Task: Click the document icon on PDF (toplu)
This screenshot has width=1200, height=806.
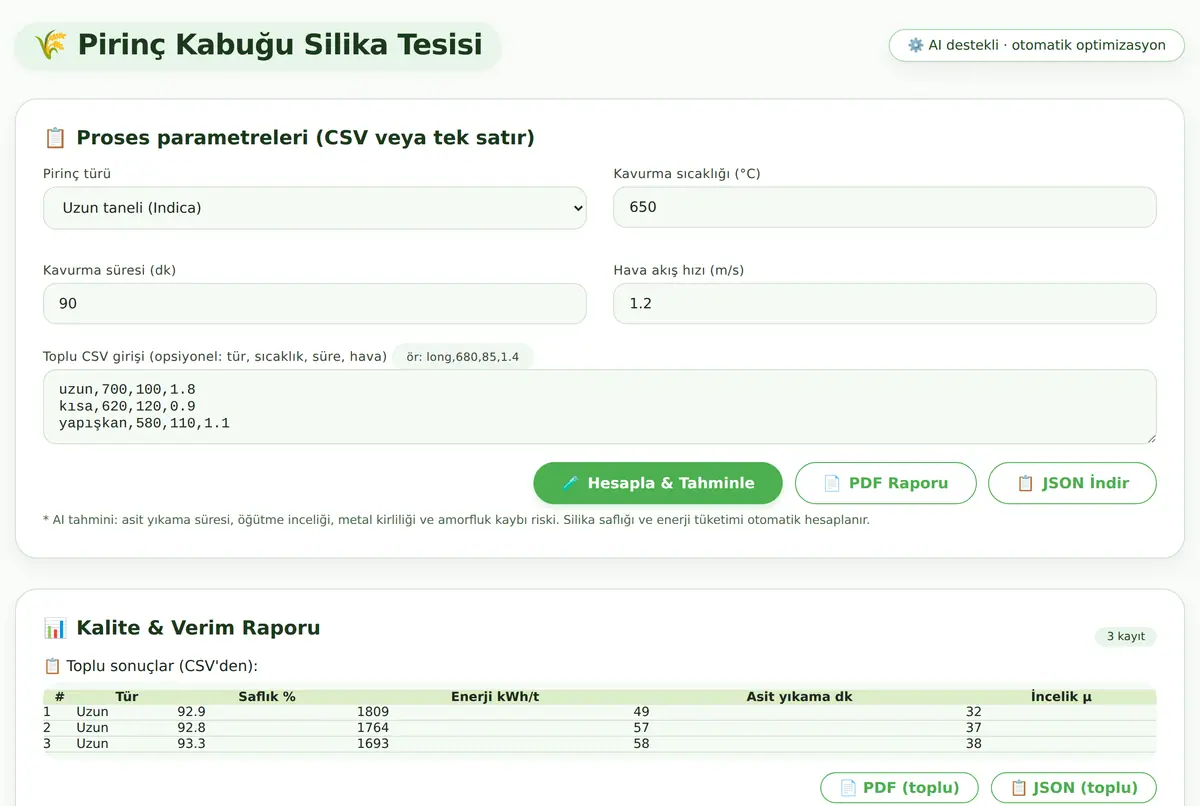Action: point(848,788)
